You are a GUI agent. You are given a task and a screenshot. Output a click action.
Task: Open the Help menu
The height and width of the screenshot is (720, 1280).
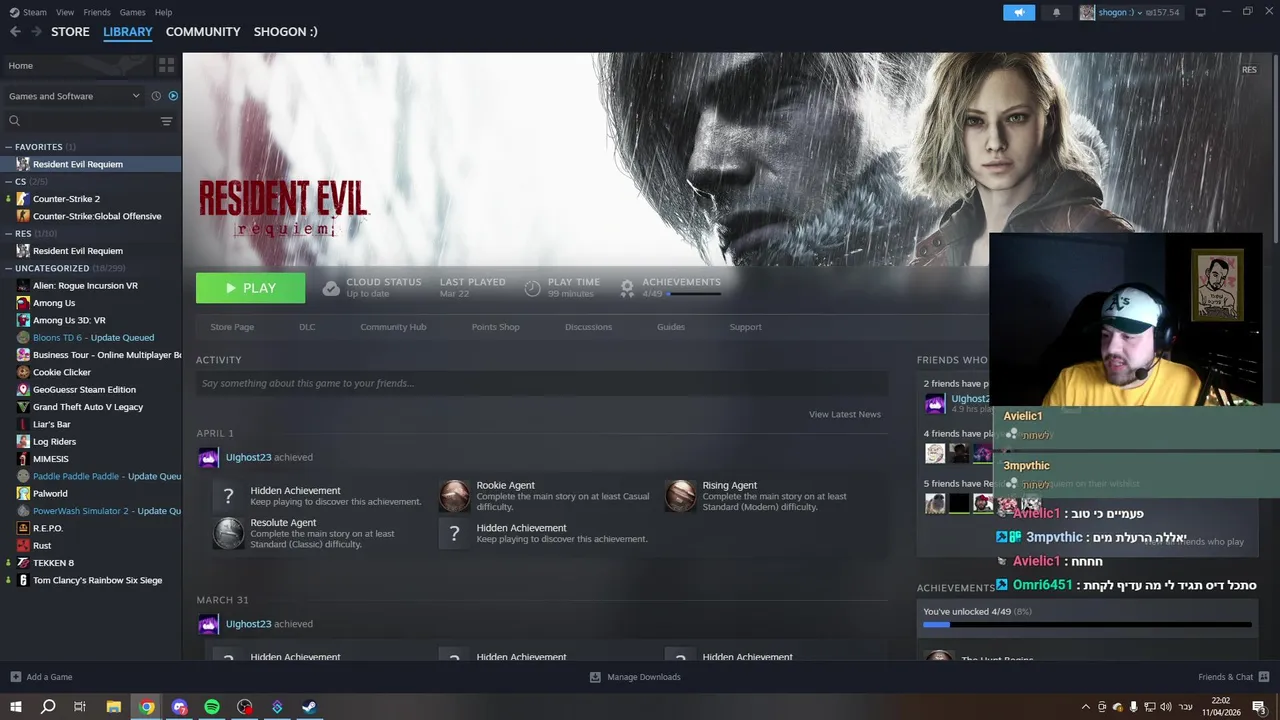164,12
